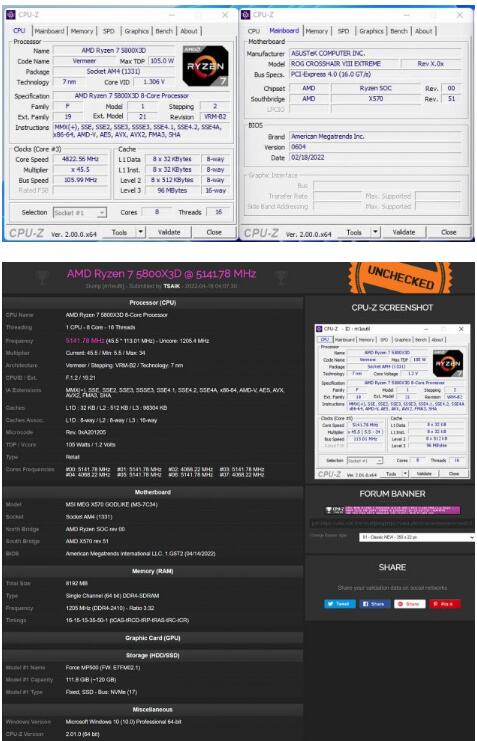Click the Max TDP value 105.0 W
Image resolution: width=477 pixels, height=741 pixels.
pyautogui.click(x=162, y=61)
